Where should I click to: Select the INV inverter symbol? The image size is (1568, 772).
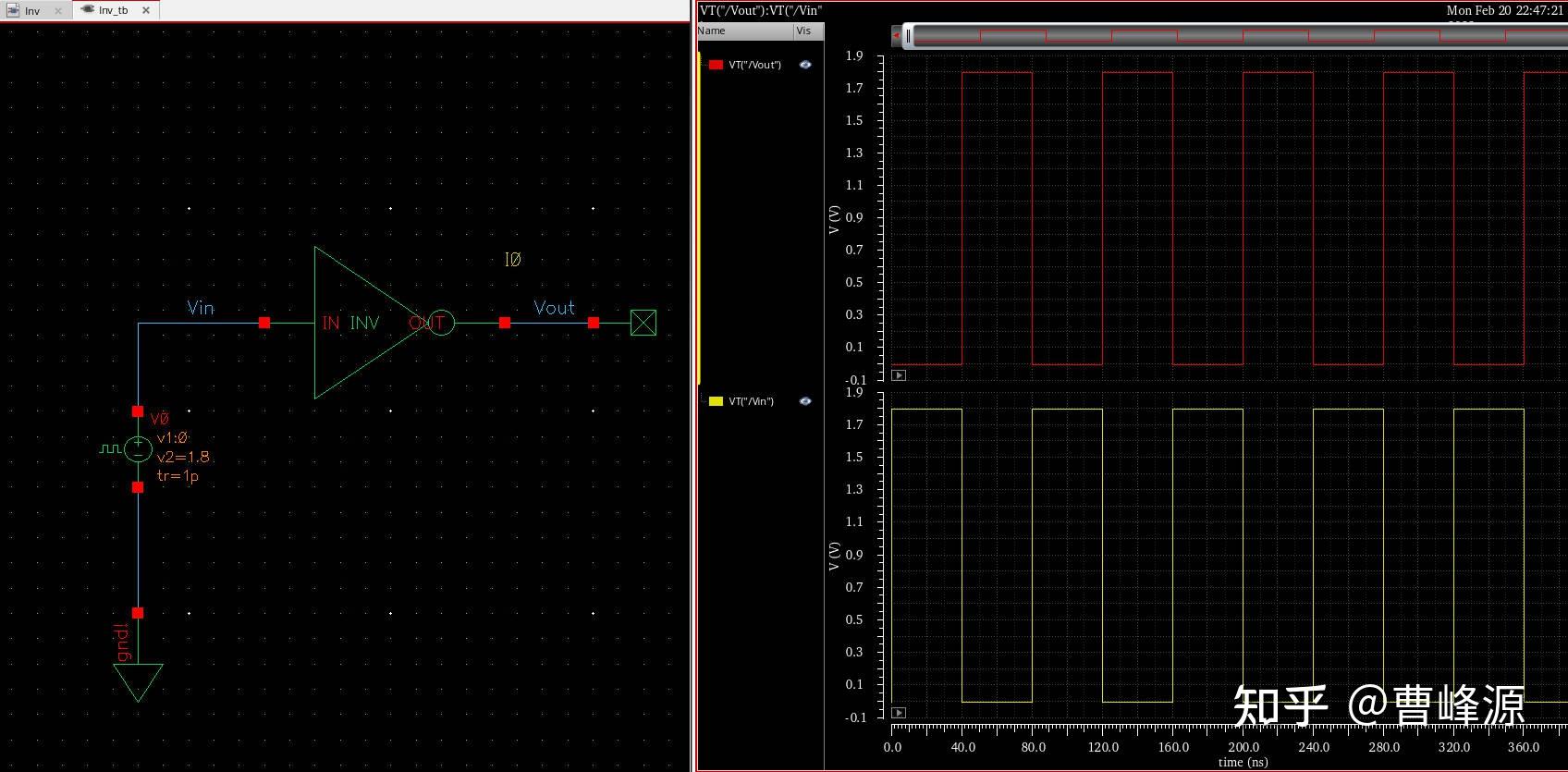(x=364, y=323)
